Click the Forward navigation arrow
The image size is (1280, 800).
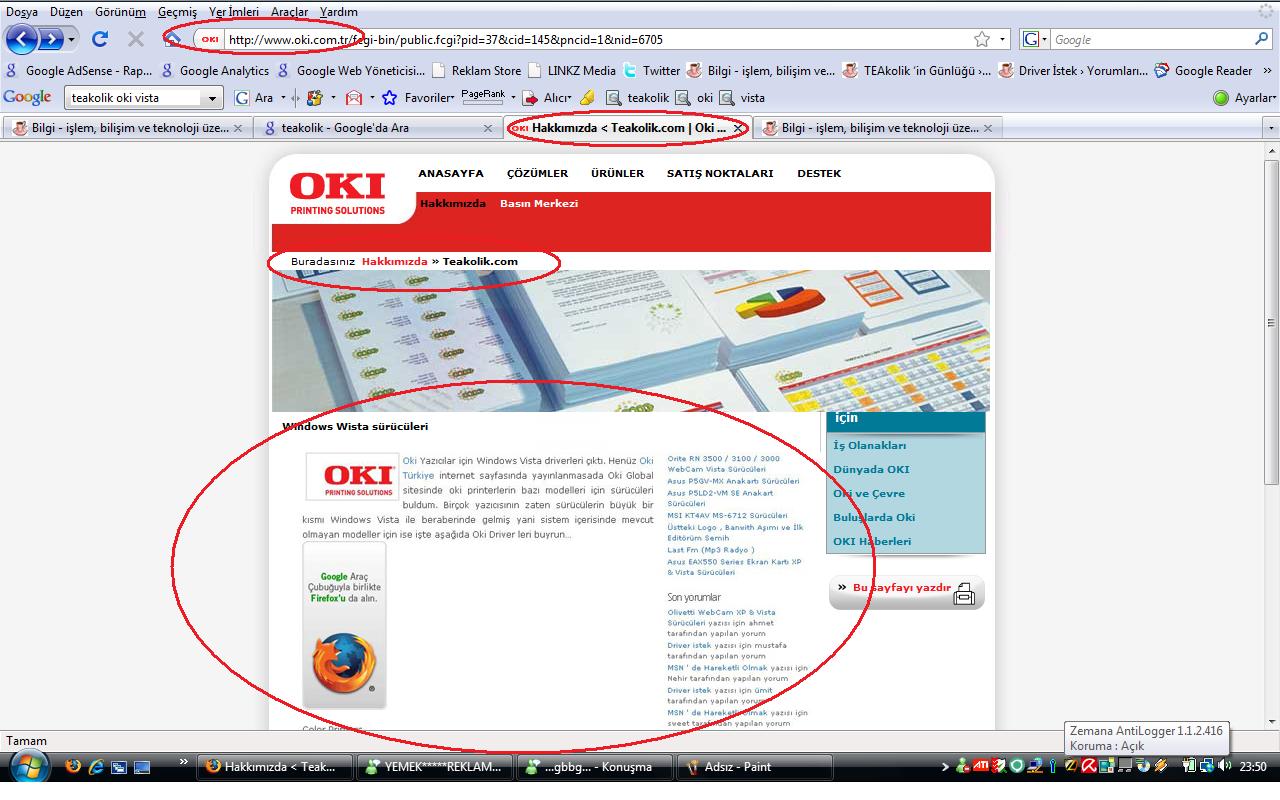coord(51,39)
